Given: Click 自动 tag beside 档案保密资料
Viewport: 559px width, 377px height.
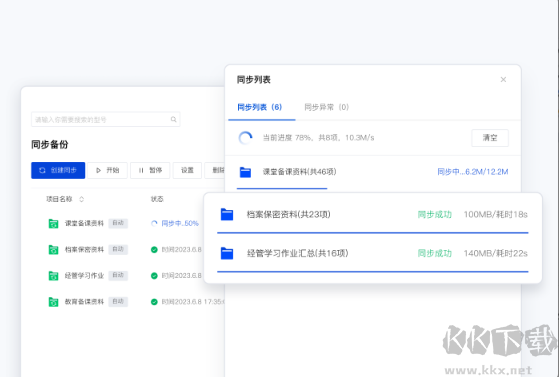Looking at the screenshot, I should pyautogui.click(x=118, y=249).
